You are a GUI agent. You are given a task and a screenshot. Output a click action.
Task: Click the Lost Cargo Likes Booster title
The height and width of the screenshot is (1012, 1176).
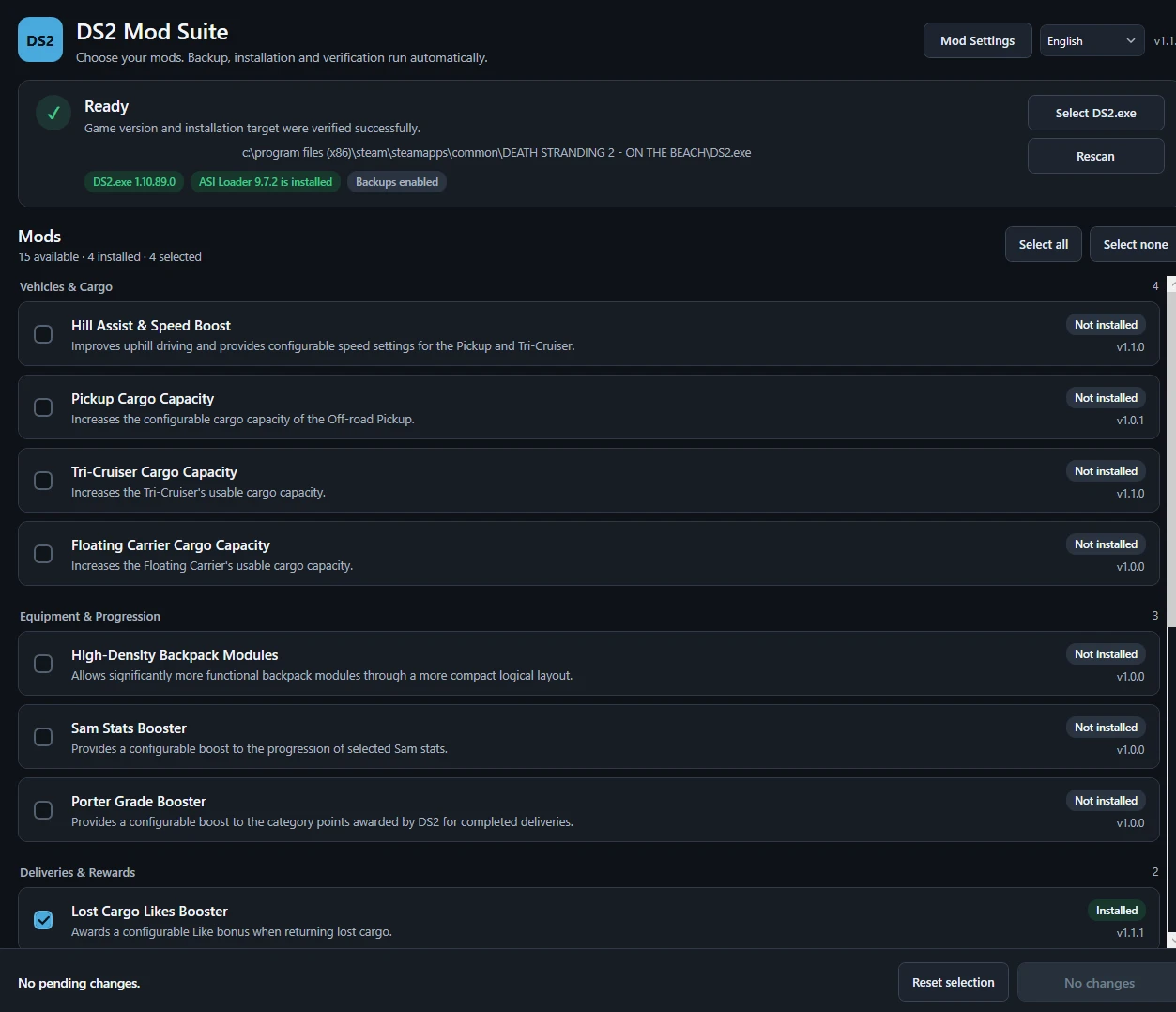pos(149,912)
